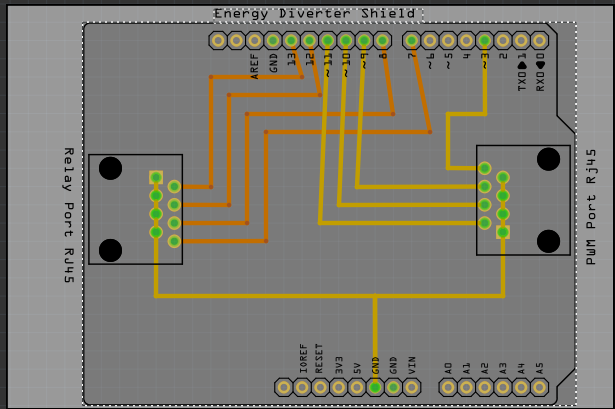Select the 5V power pin pad
This screenshot has height=409, width=615.
[x=357, y=387]
